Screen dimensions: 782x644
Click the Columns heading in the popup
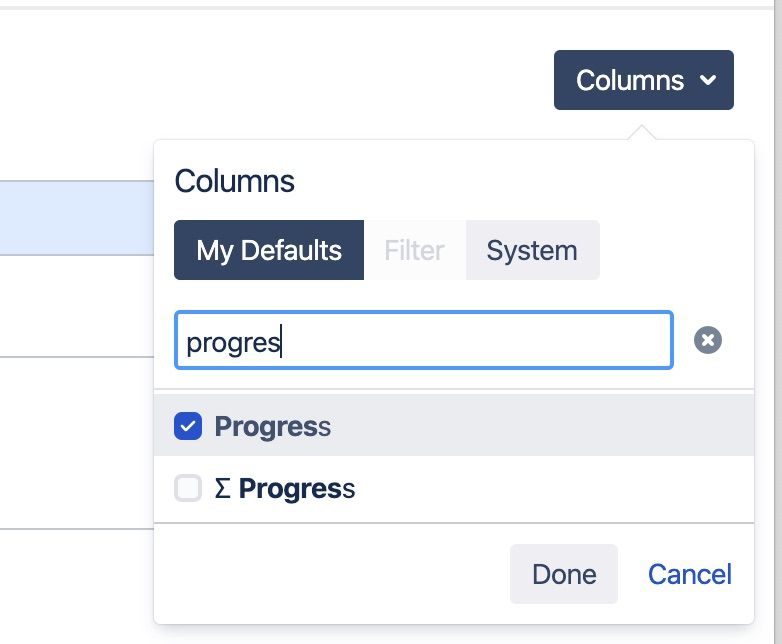234,181
